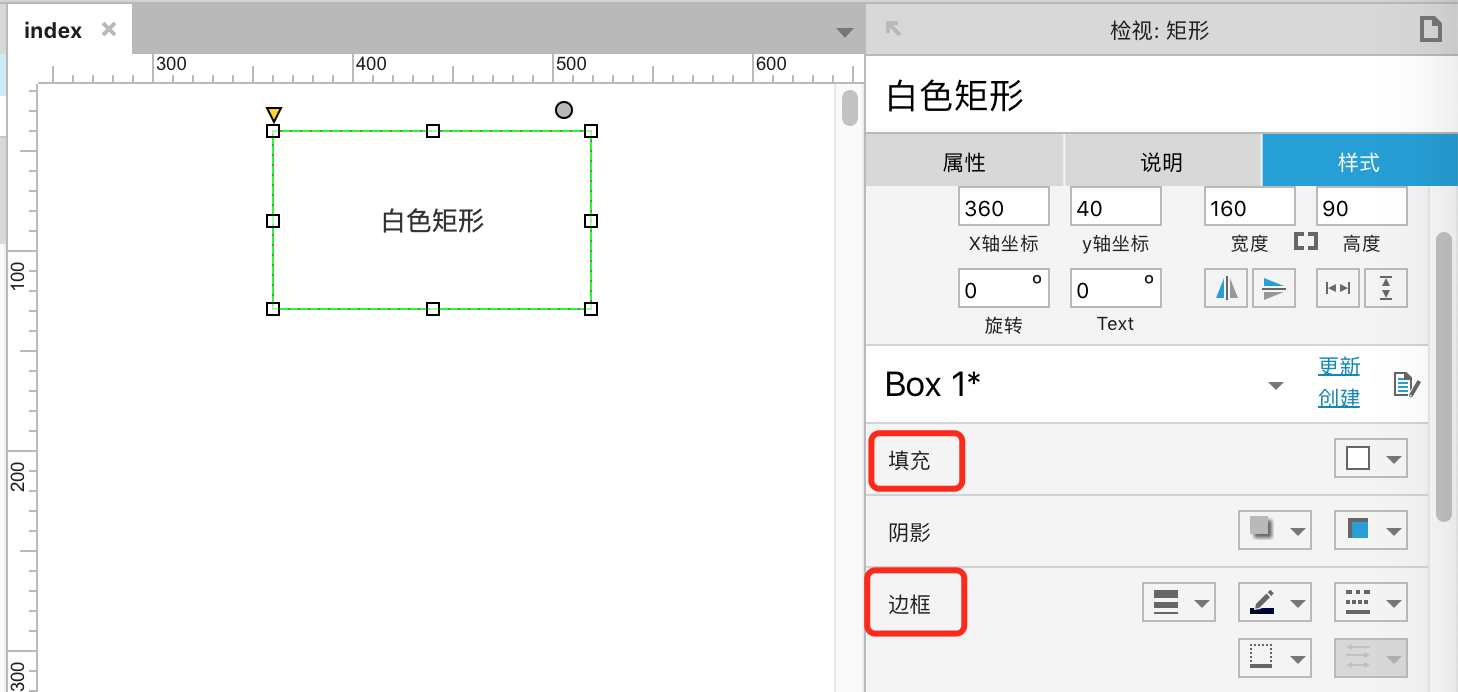Image resolution: width=1458 pixels, height=692 pixels.
Task: Select the fit height to content icon
Action: click(x=1385, y=287)
